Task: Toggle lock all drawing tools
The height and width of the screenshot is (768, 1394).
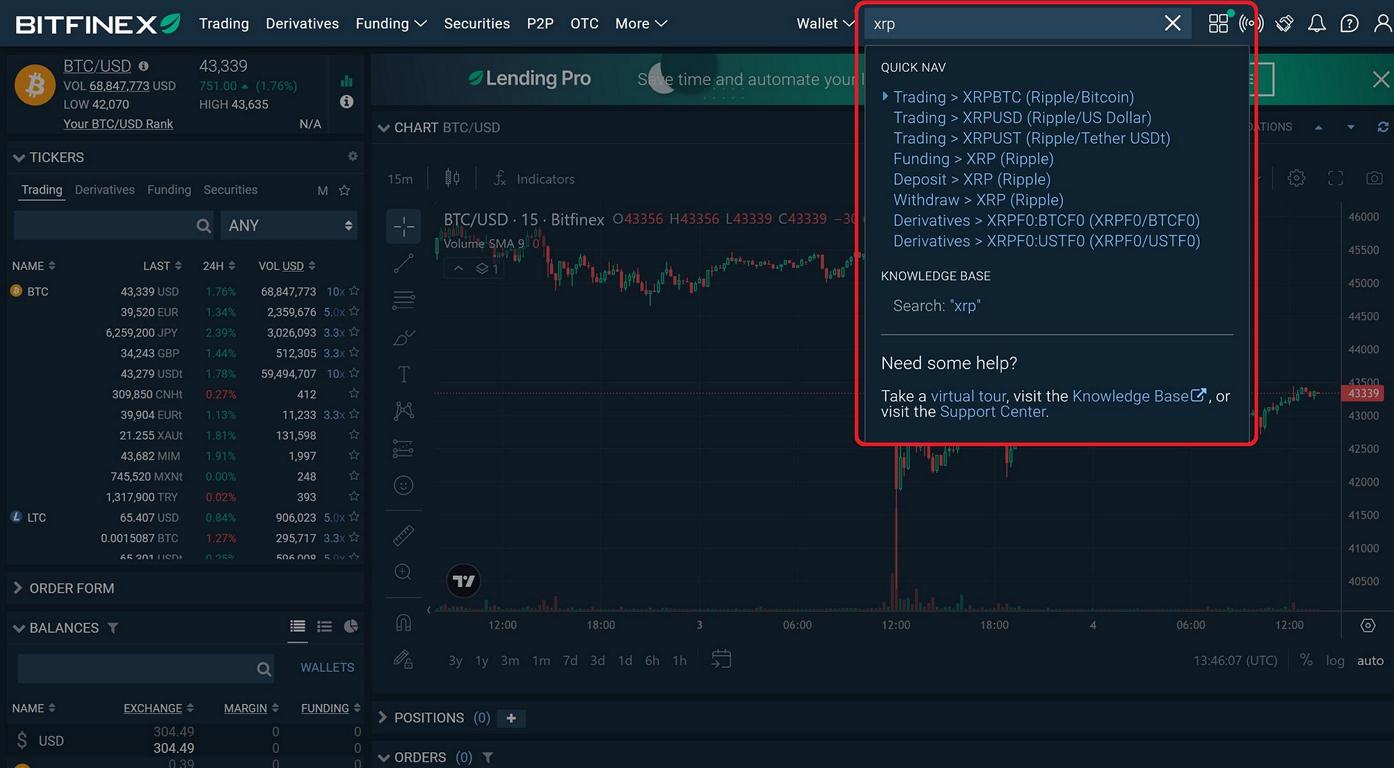Action: [404, 659]
